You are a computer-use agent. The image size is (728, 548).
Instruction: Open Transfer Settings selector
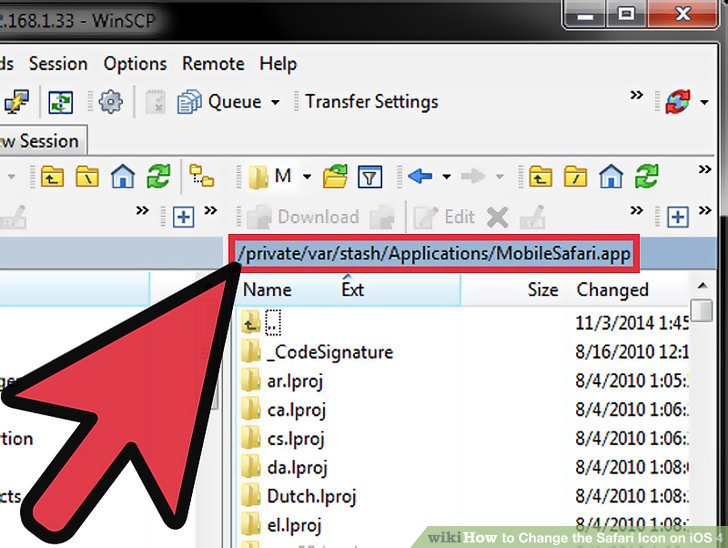click(371, 102)
